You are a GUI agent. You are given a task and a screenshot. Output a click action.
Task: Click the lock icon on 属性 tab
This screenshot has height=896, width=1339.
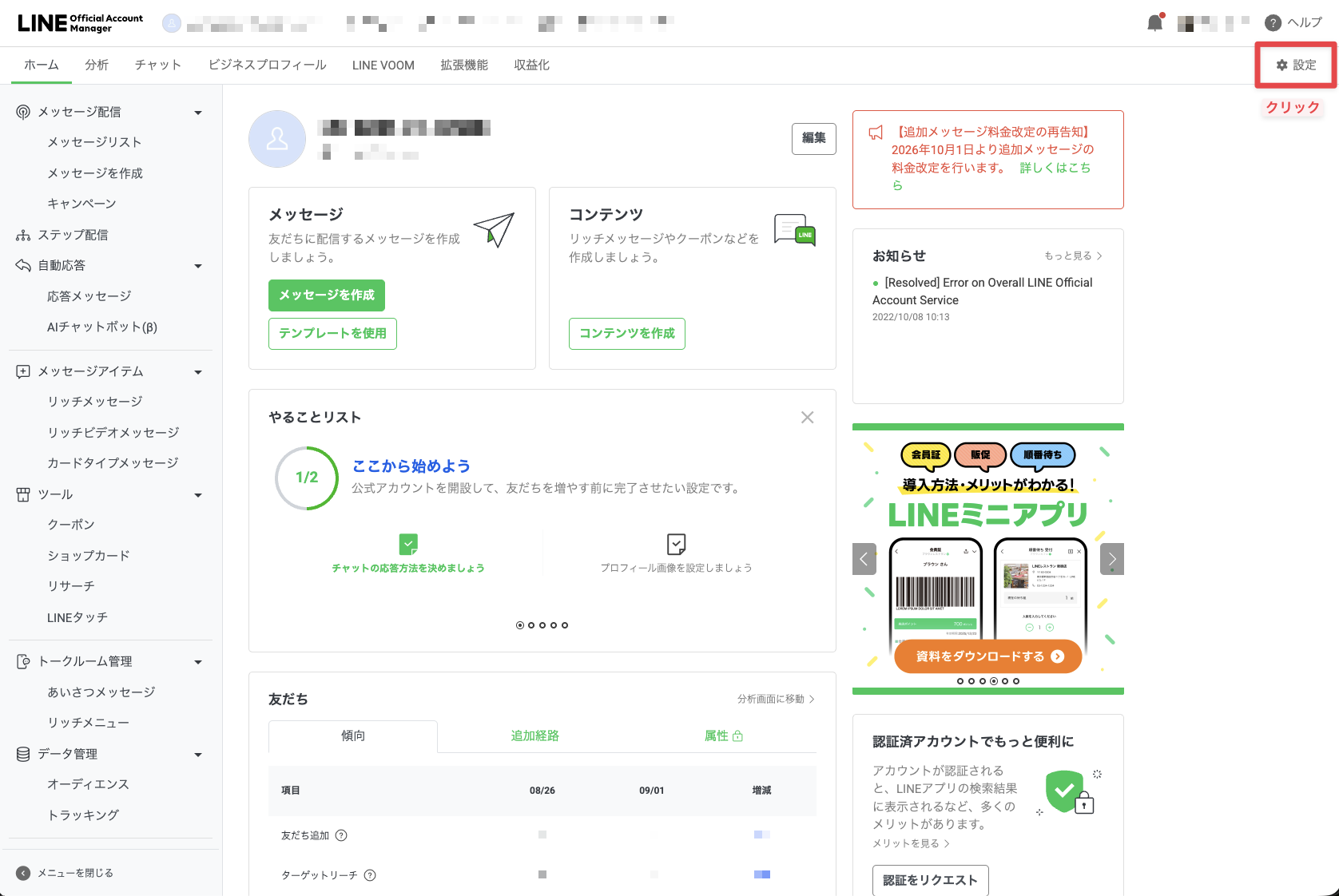coord(738,735)
